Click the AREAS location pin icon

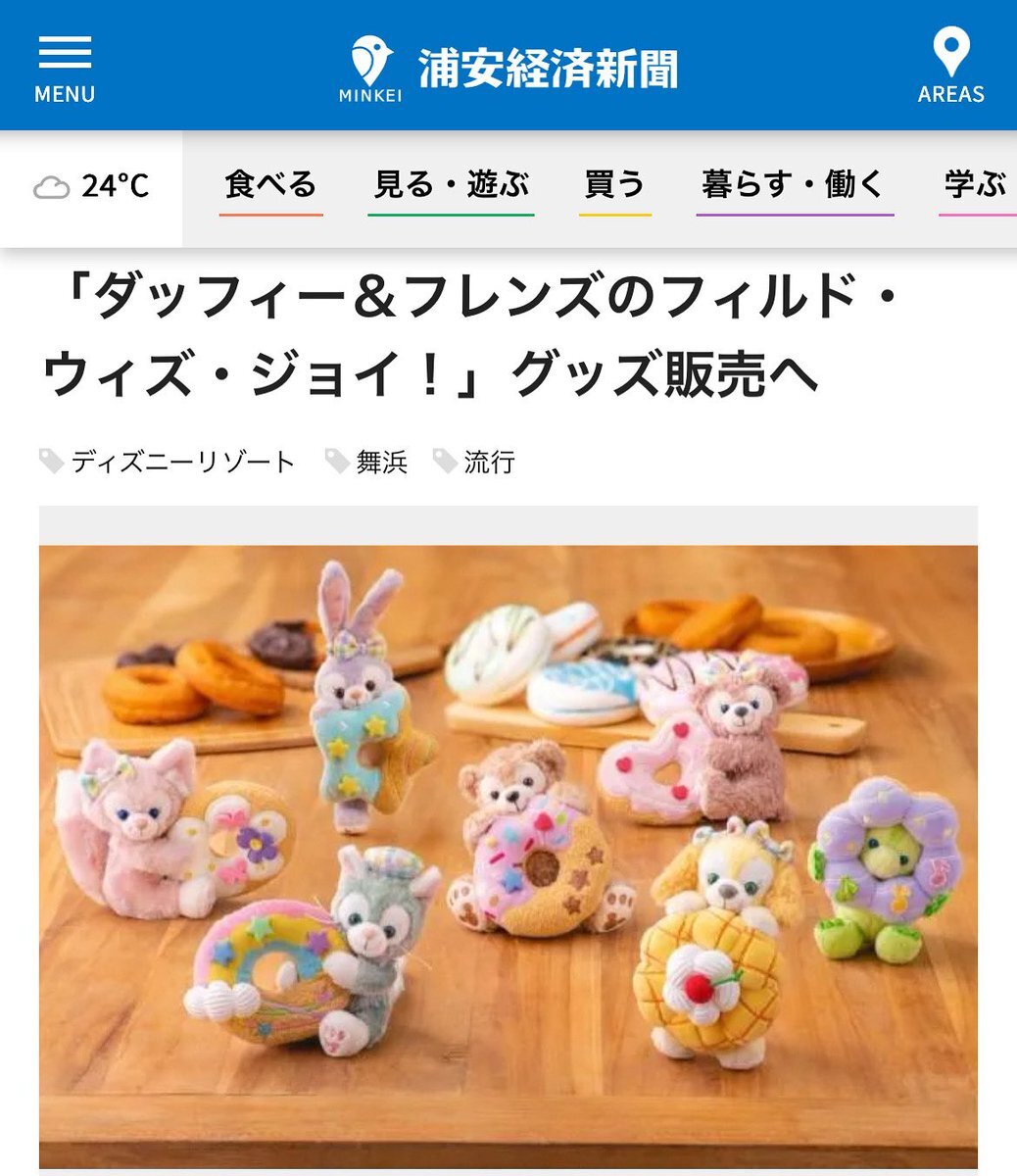[950, 52]
